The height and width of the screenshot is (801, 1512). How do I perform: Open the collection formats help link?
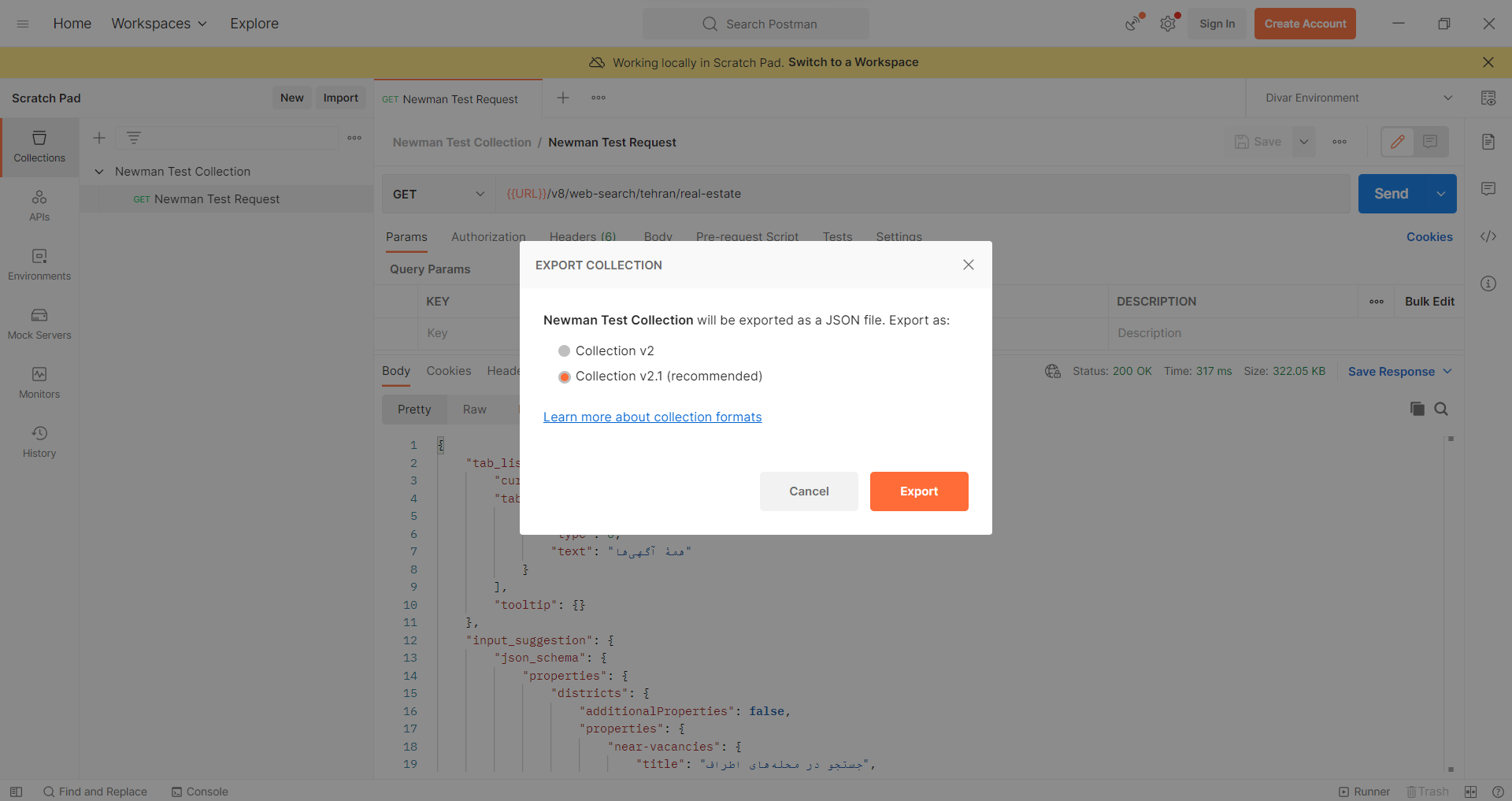(652, 417)
